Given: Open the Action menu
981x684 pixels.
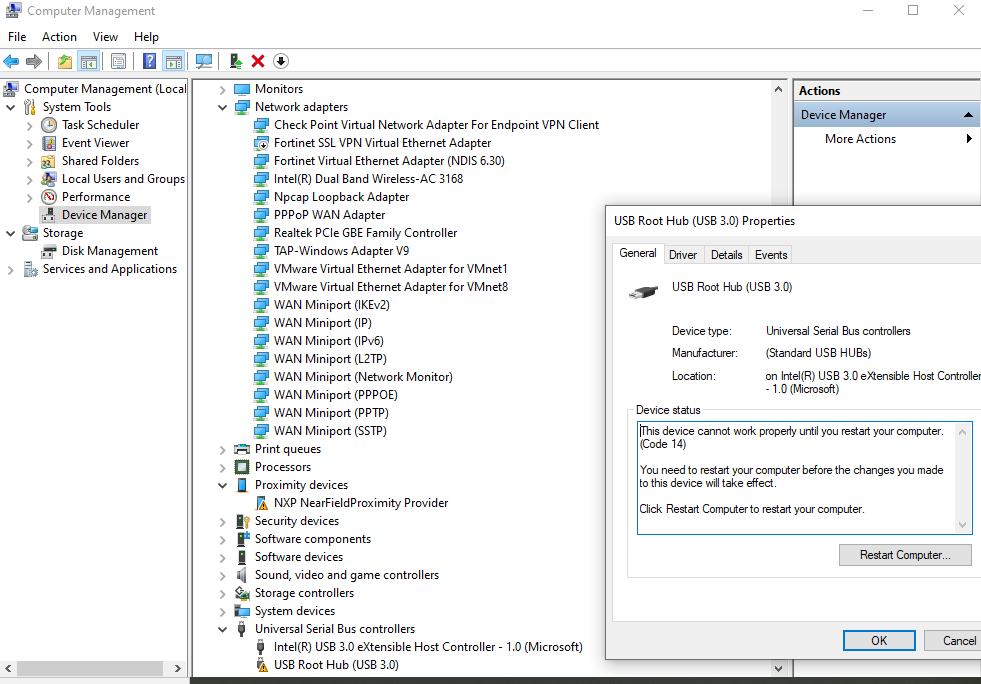Looking at the screenshot, I should (x=59, y=36).
